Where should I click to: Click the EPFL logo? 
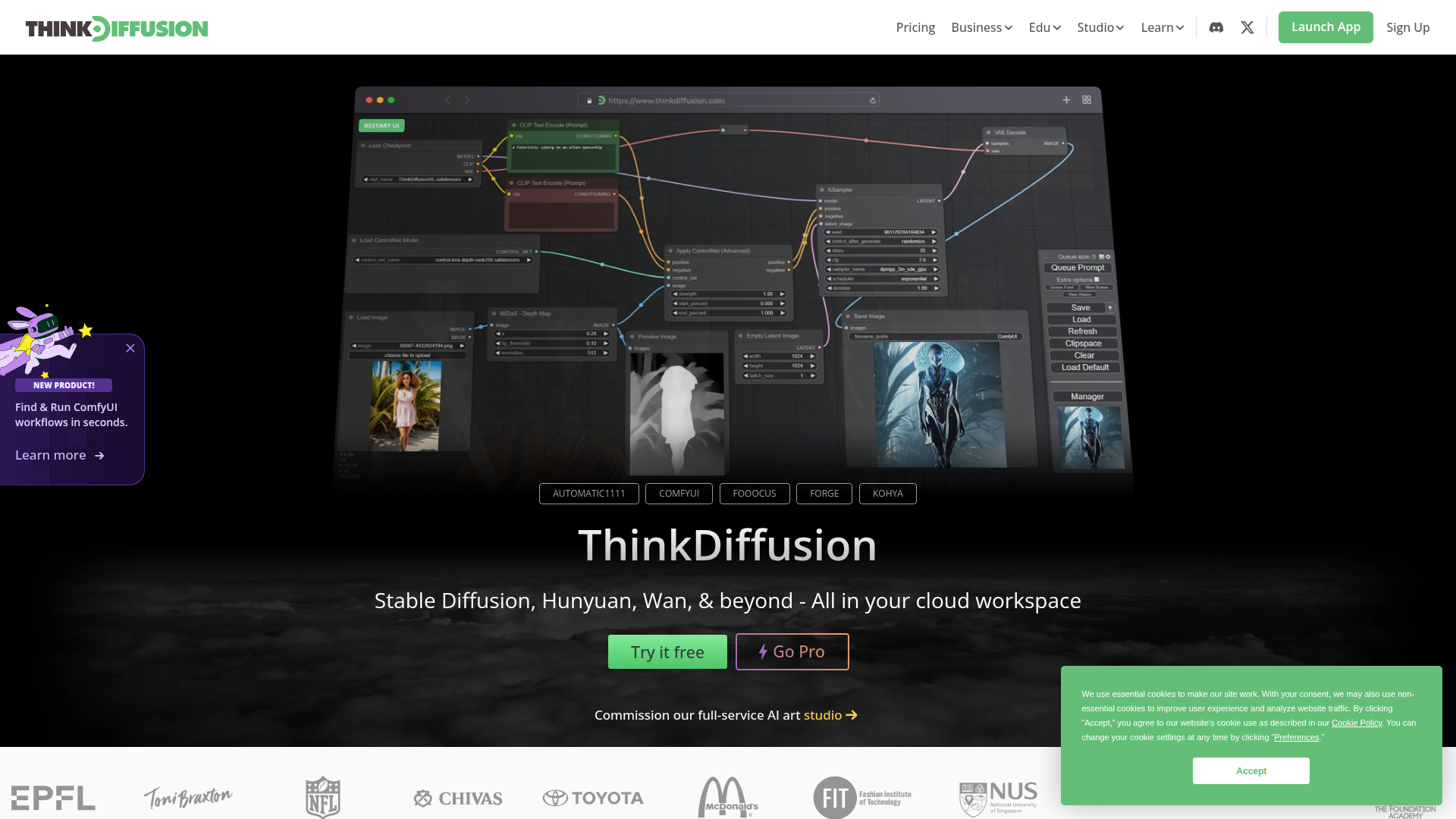point(53,798)
